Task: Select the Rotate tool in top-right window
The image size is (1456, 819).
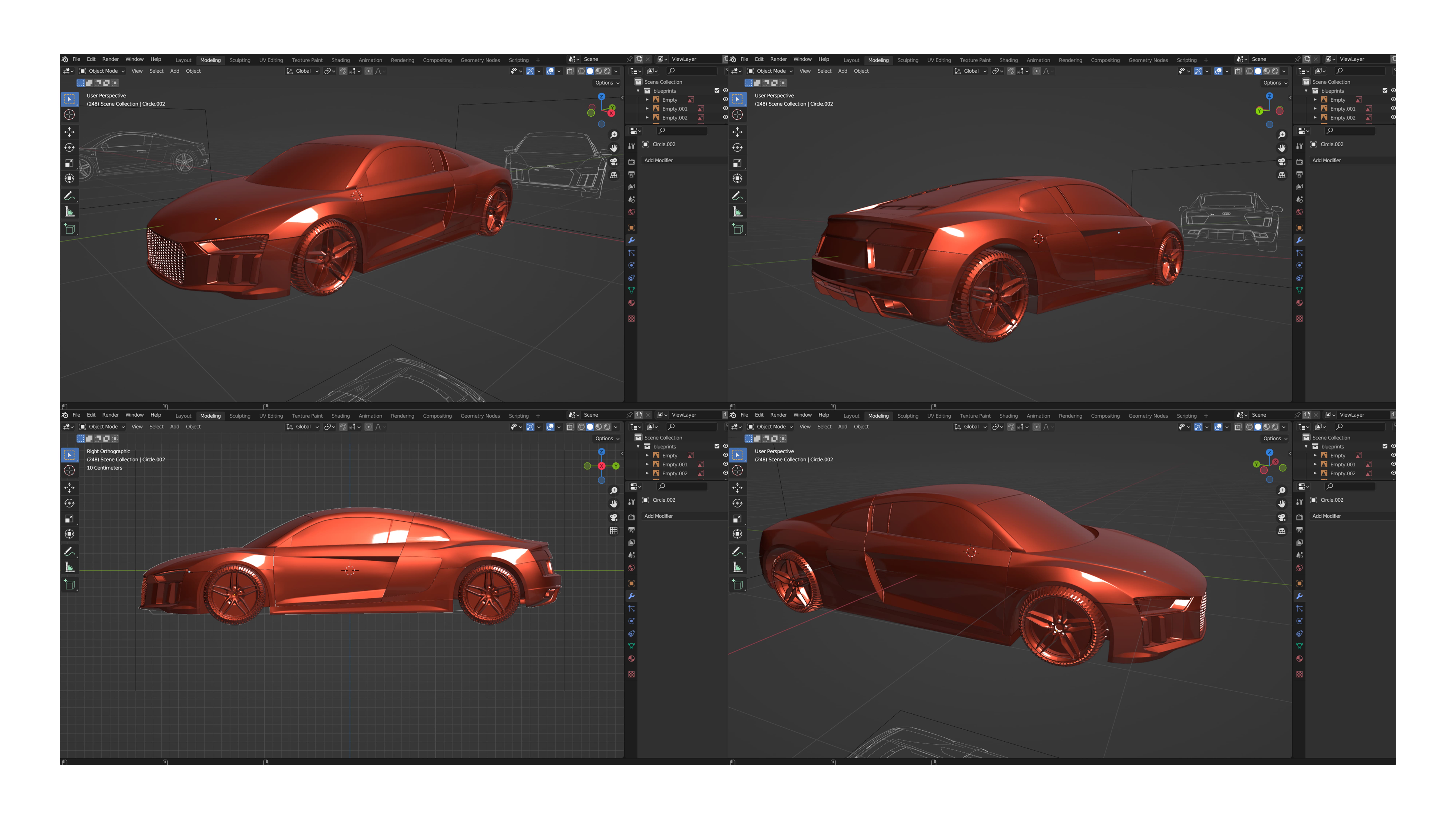Action: (x=738, y=148)
